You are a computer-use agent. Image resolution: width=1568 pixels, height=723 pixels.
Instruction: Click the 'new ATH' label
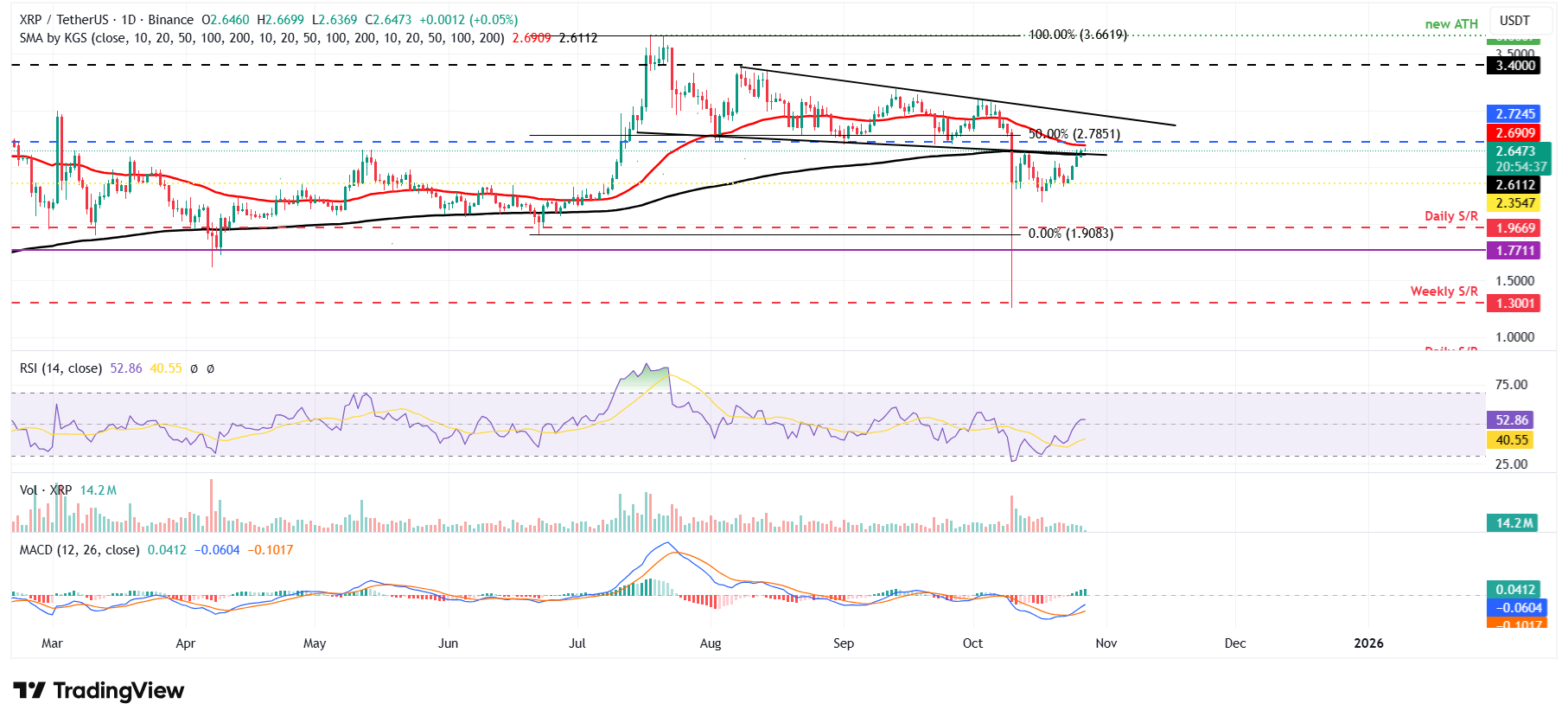click(1451, 24)
